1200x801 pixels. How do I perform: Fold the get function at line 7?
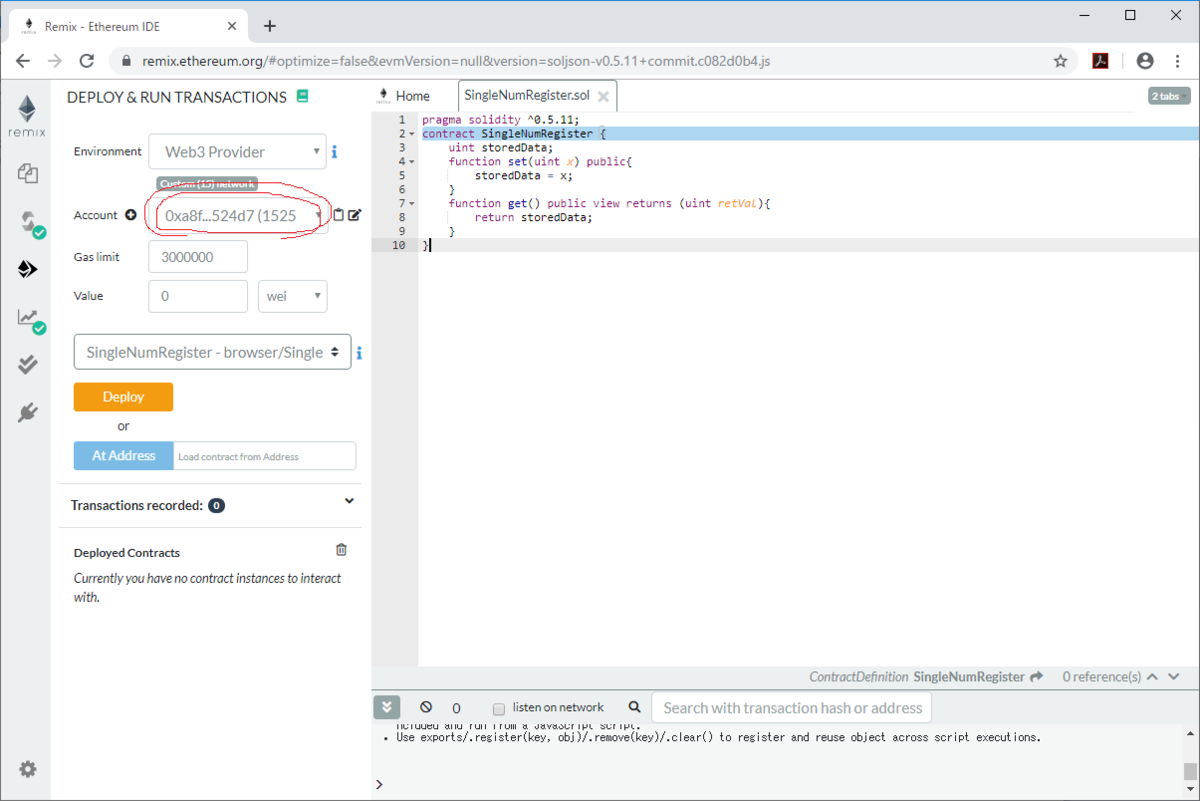(412, 203)
